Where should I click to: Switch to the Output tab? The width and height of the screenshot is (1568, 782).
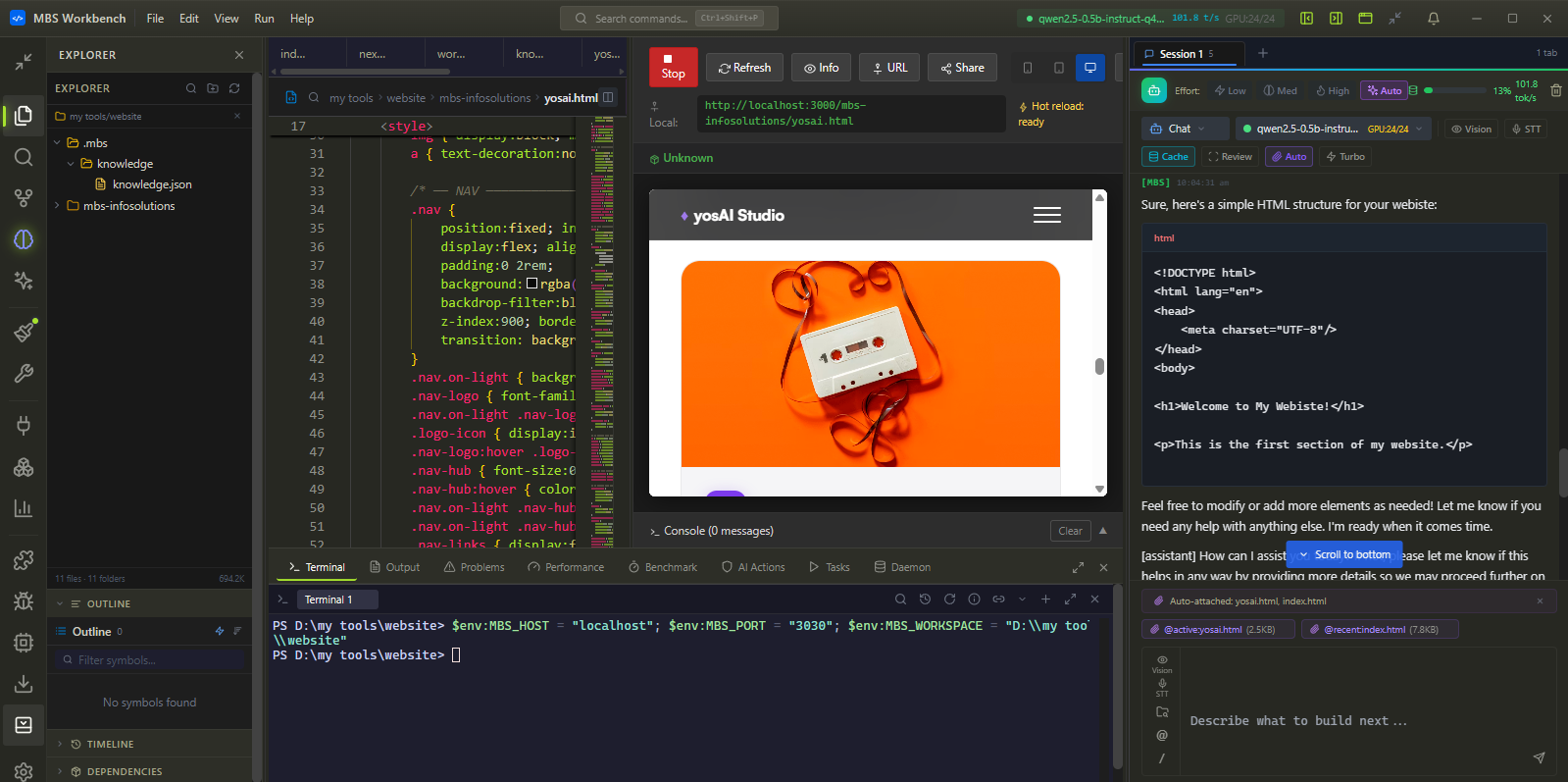(x=395, y=567)
